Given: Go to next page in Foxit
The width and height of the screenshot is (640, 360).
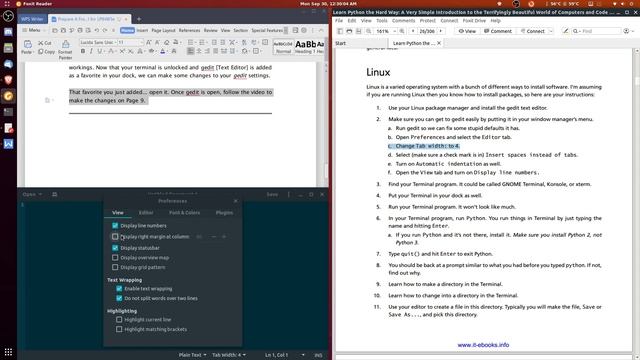Looking at the screenshot, I should [x=441, y=31].
